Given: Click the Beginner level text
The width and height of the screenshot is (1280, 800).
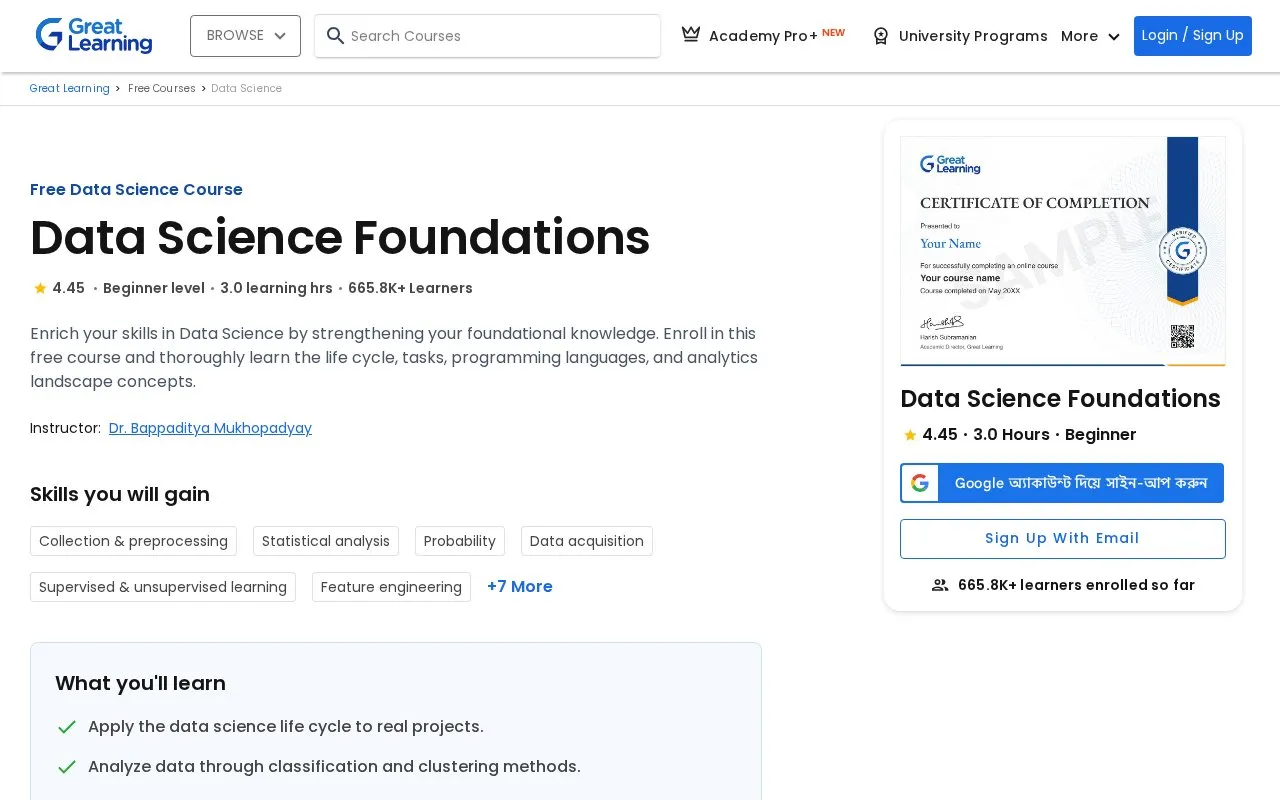Looking at the screenshot, I should point(154,288).
